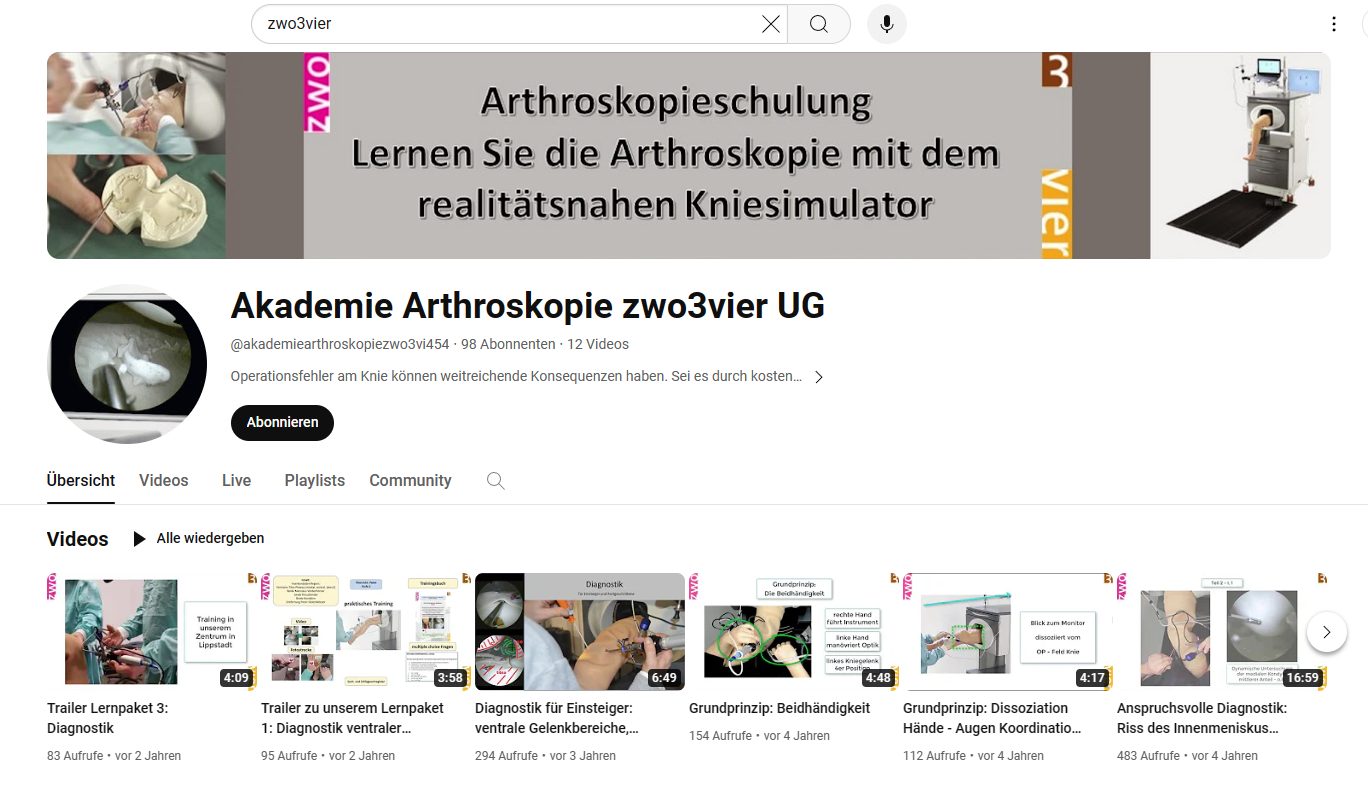Image resolution: width=1368 pixels, height=805 pixels.
Task: Search within channel using magnifier icon
Action: point(496,481)
